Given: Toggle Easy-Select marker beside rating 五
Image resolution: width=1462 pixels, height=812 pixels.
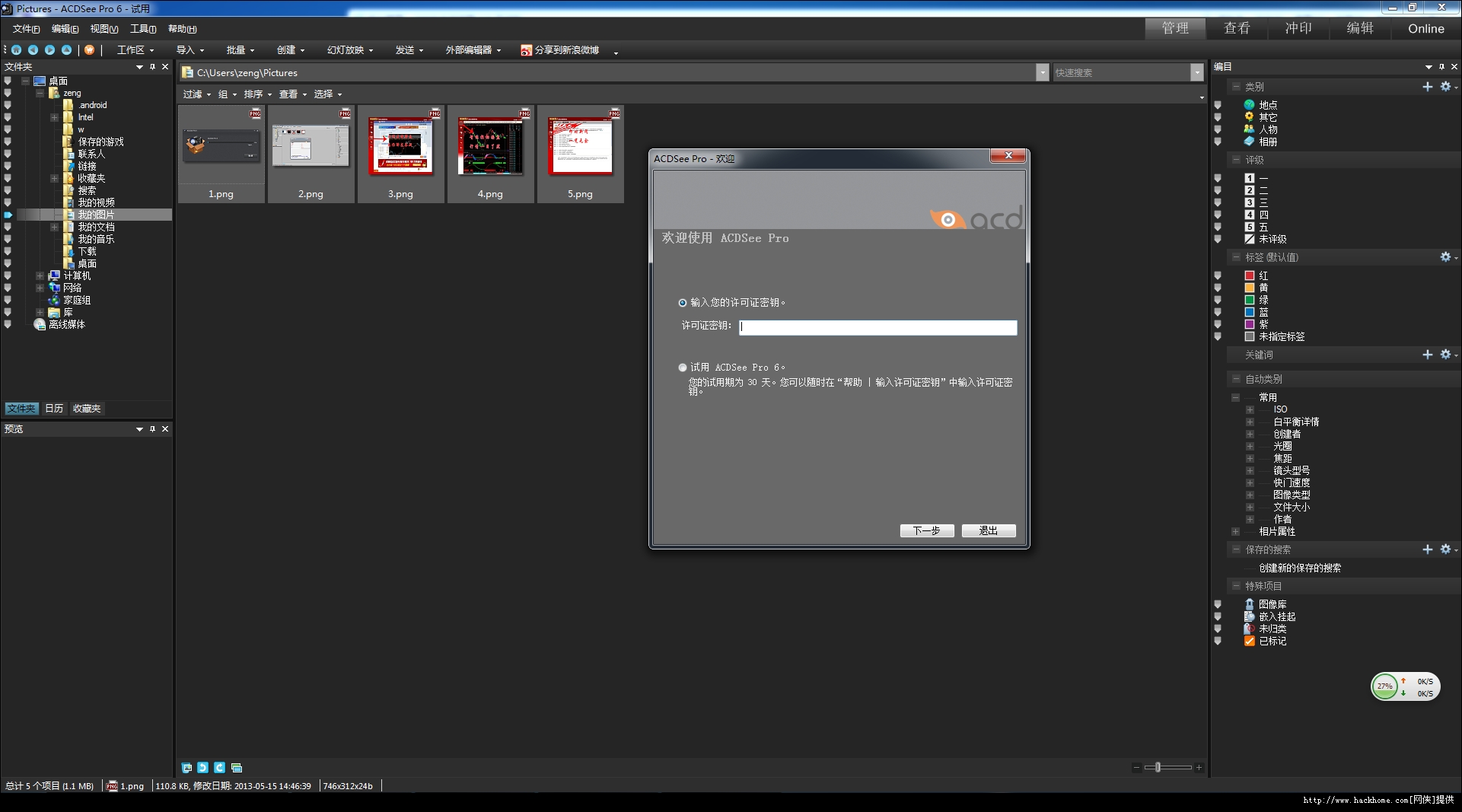Looking at the screenshot, I should click(1218, 227).
